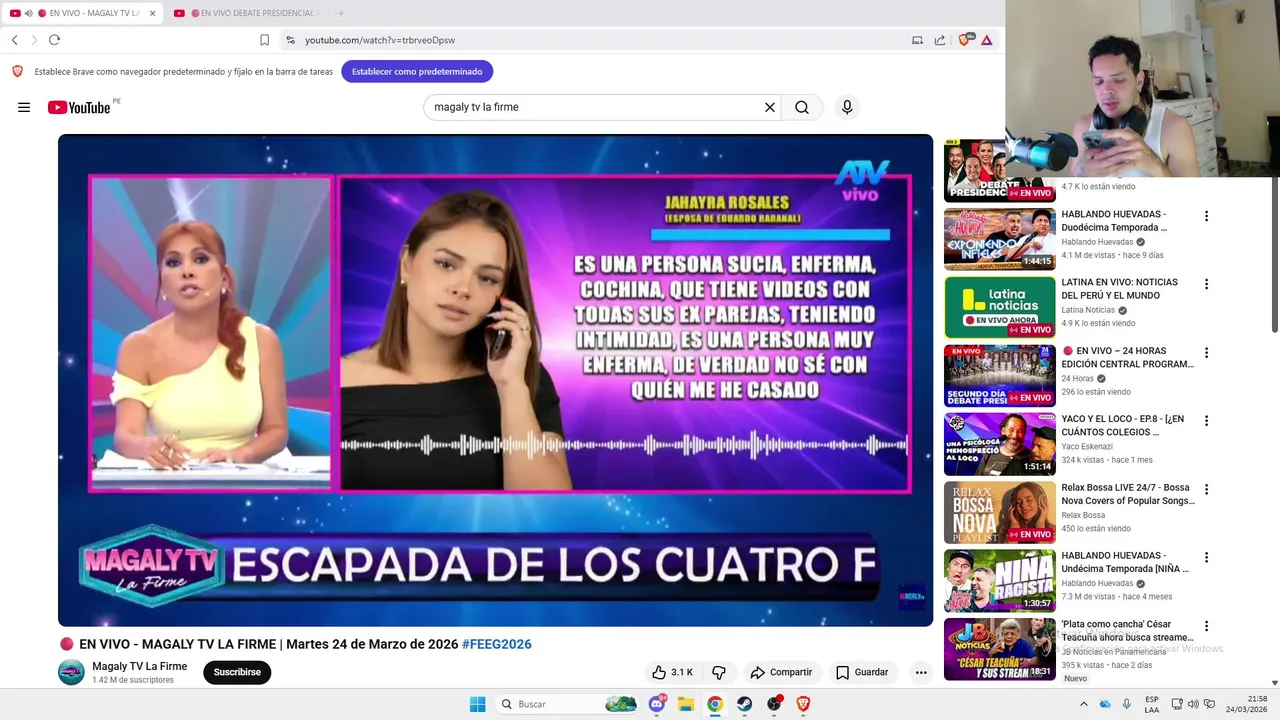The image size is (1280, 720).
Task: Switch to EN VIVO Debate Presidencial tab
Action: pyautogui.click(x=248, y=13)
